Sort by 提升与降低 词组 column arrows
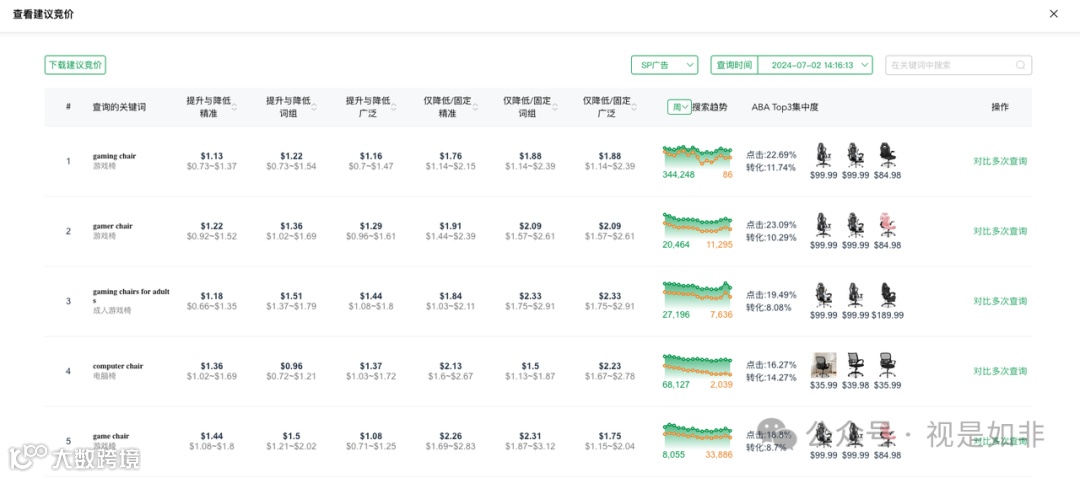 (x=314, y=107)
